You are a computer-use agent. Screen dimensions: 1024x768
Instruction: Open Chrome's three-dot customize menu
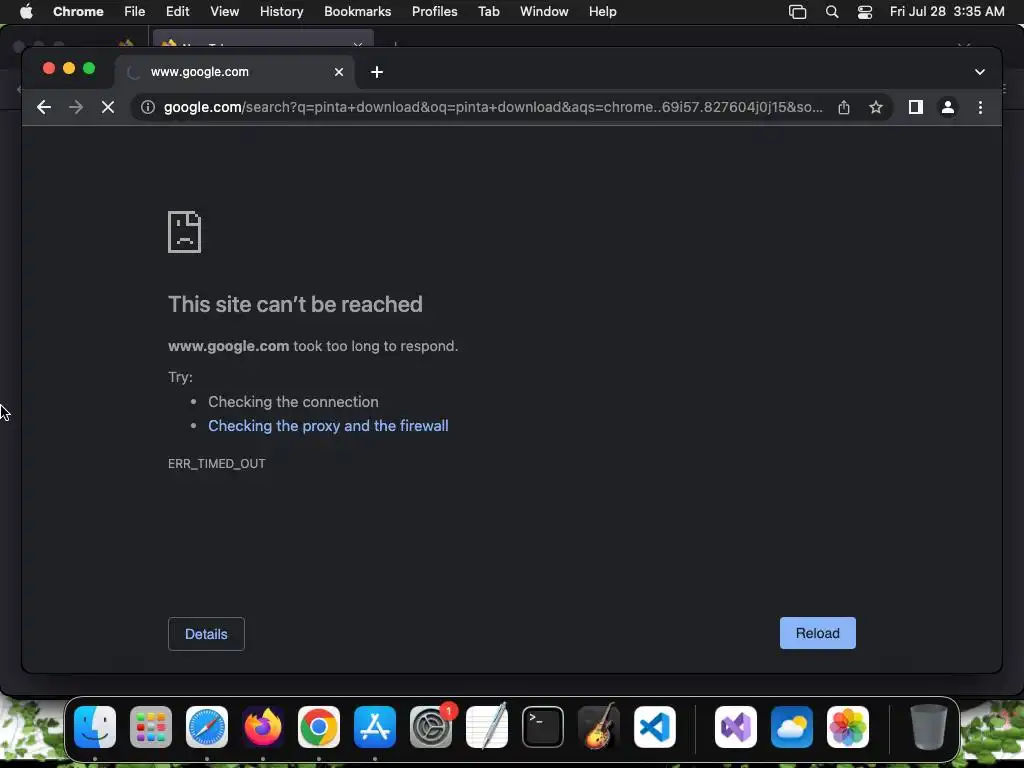(980, 107)
